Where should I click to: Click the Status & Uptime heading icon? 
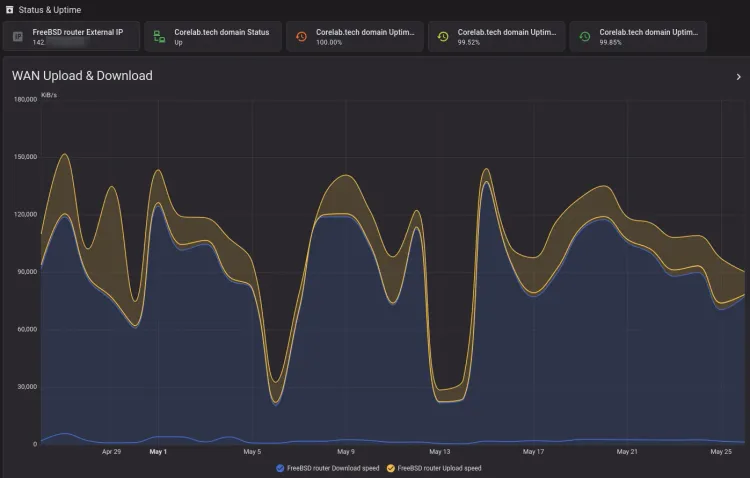pyautogui.click(x=9, y=10)
